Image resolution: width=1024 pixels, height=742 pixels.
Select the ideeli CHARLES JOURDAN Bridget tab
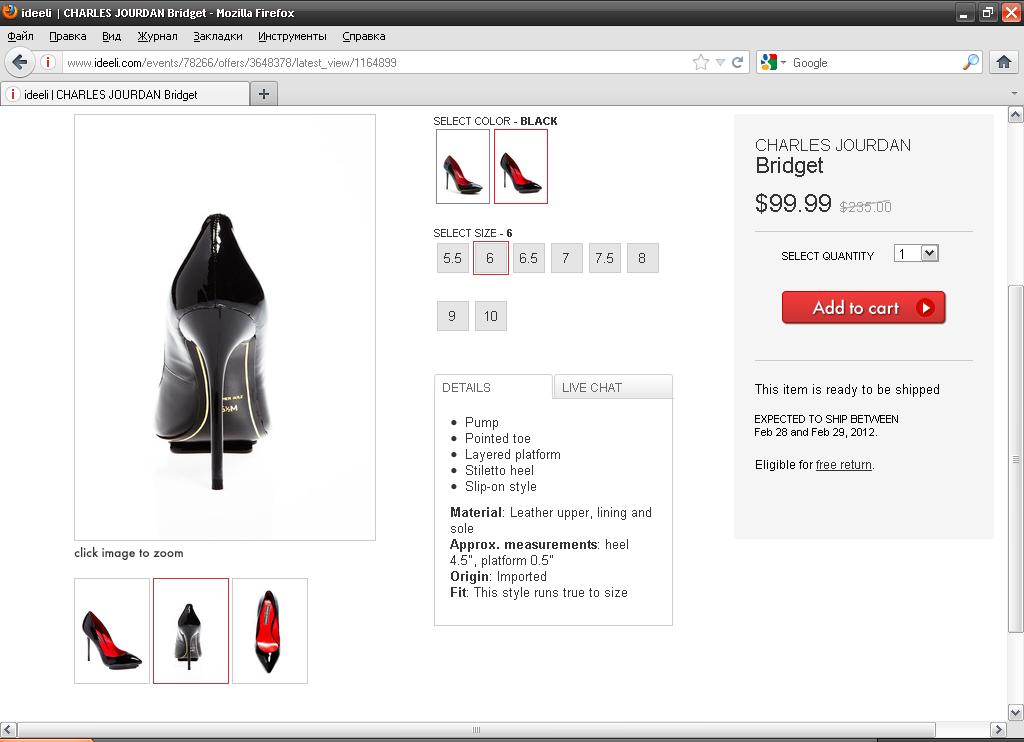coord(125,94)
